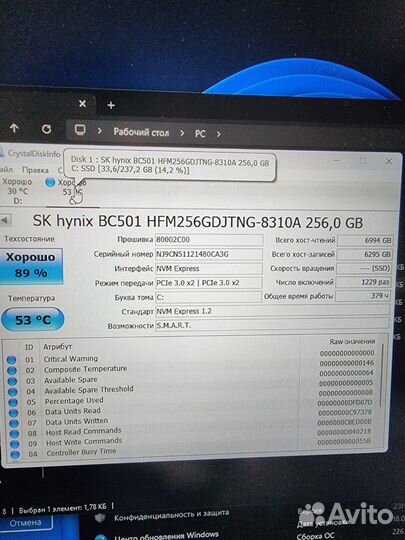
Task: Click power-on hours value '379 ч'
Action: tap(363, 296)
